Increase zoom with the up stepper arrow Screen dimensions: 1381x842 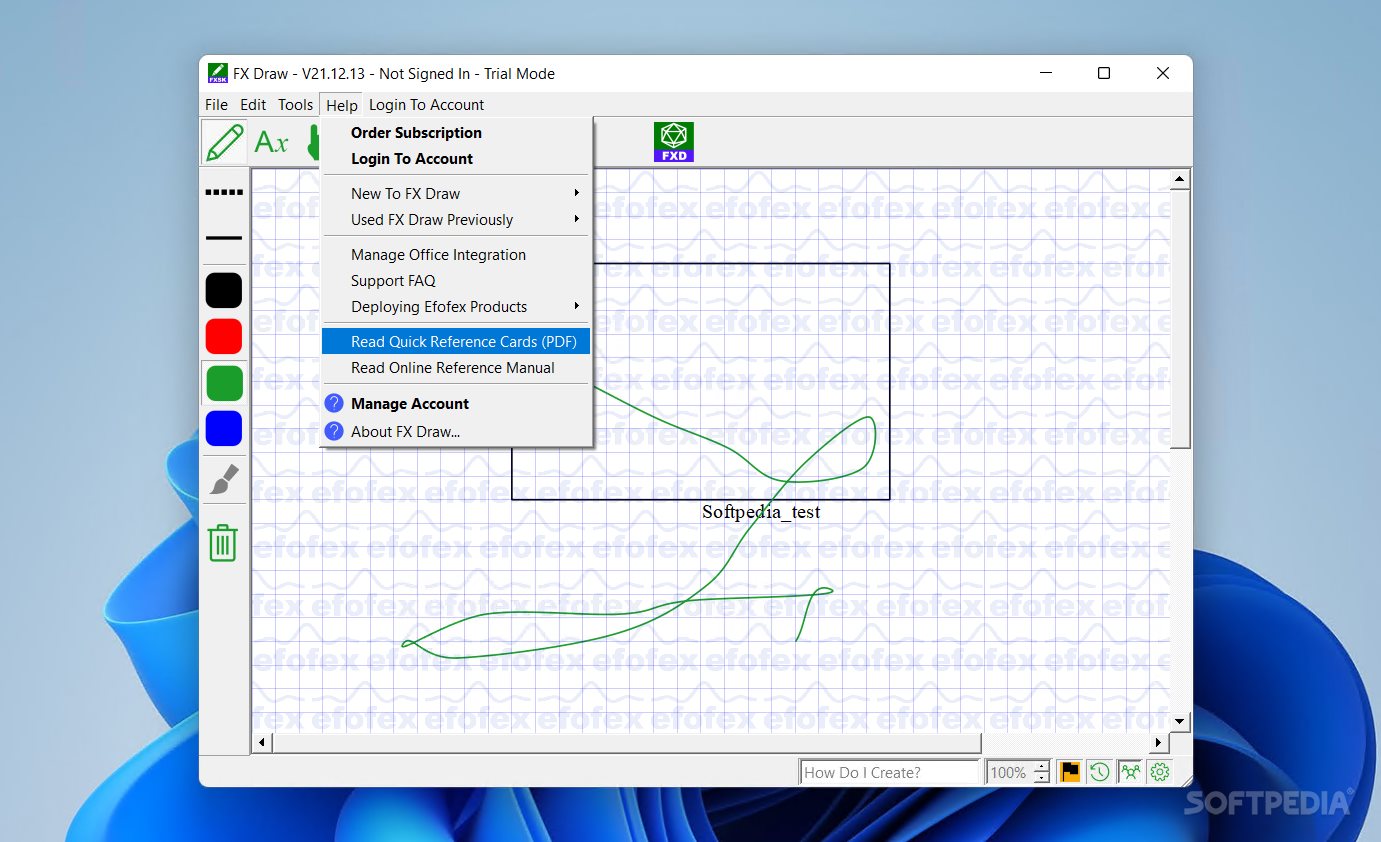[1042, 767]
